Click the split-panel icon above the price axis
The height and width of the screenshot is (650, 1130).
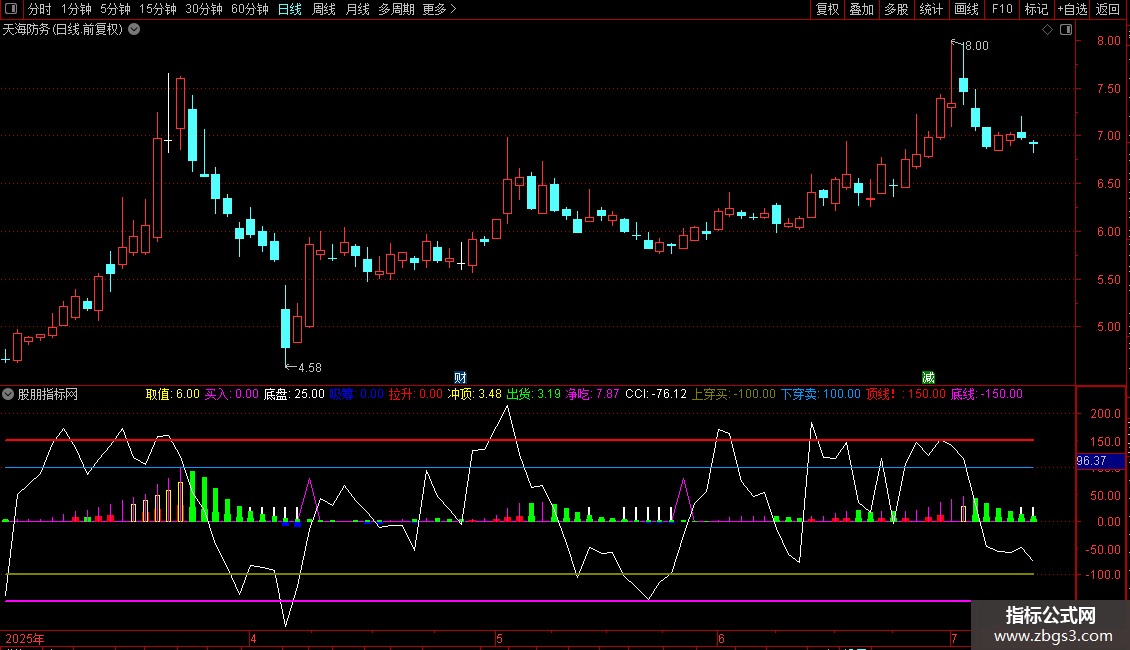point(1066,30)
